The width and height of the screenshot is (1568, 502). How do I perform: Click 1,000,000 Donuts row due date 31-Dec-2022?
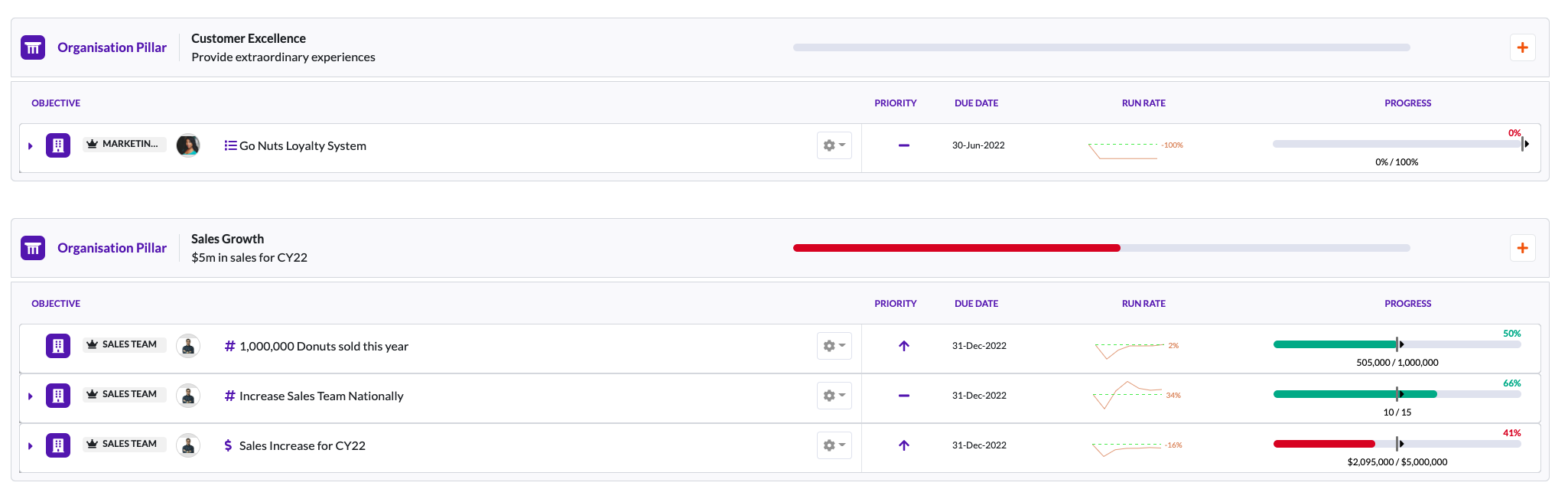[979, 346]
